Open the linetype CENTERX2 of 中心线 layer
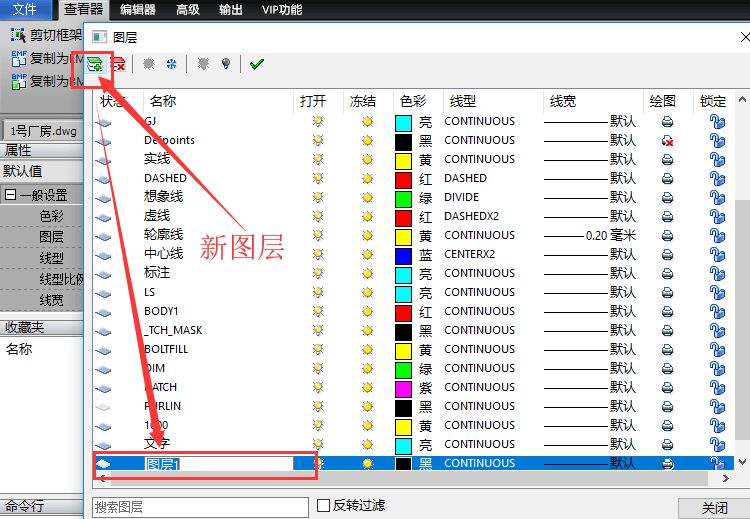This screenshot has width=750, height=519. (x=469, y=254)
